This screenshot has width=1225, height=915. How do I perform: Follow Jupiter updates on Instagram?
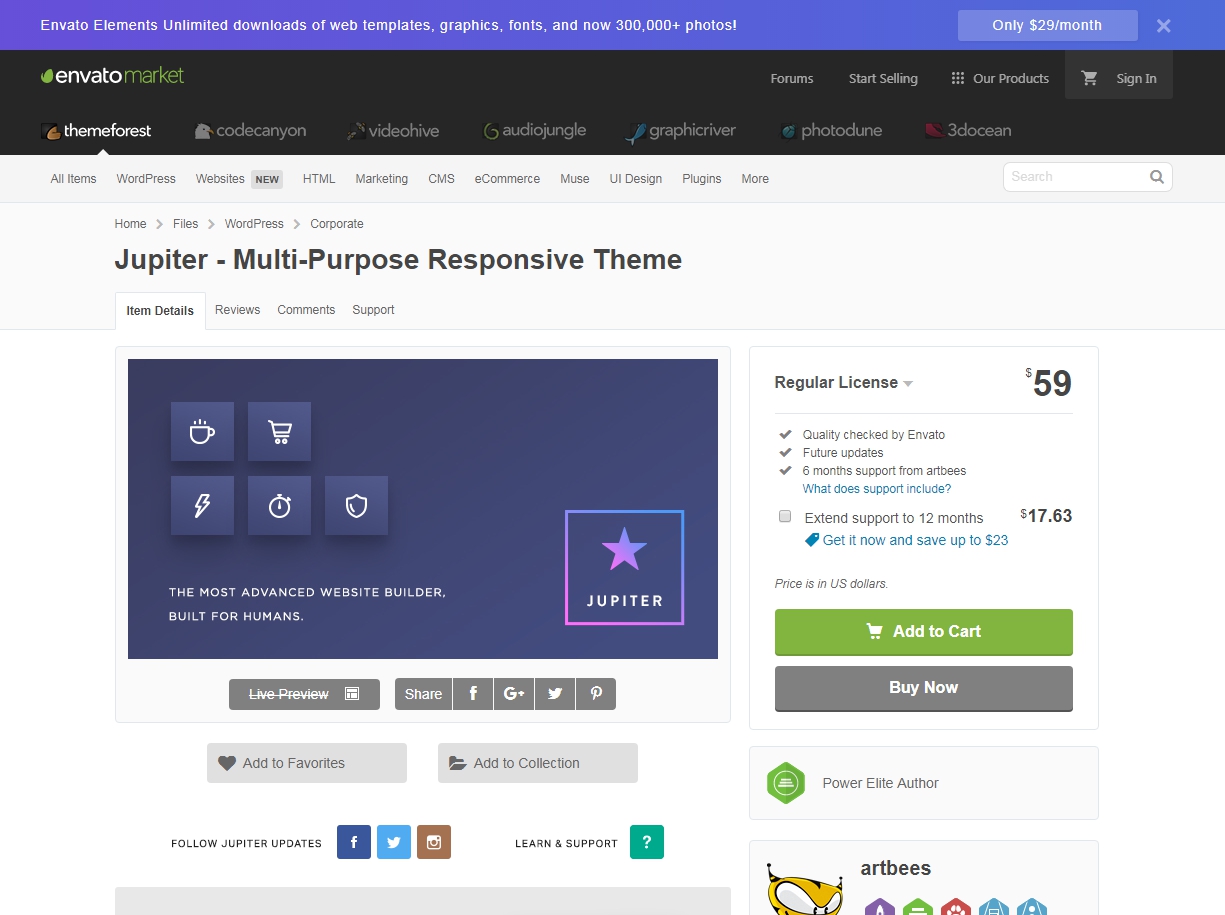pyautogui.click(x=434, y=842)
